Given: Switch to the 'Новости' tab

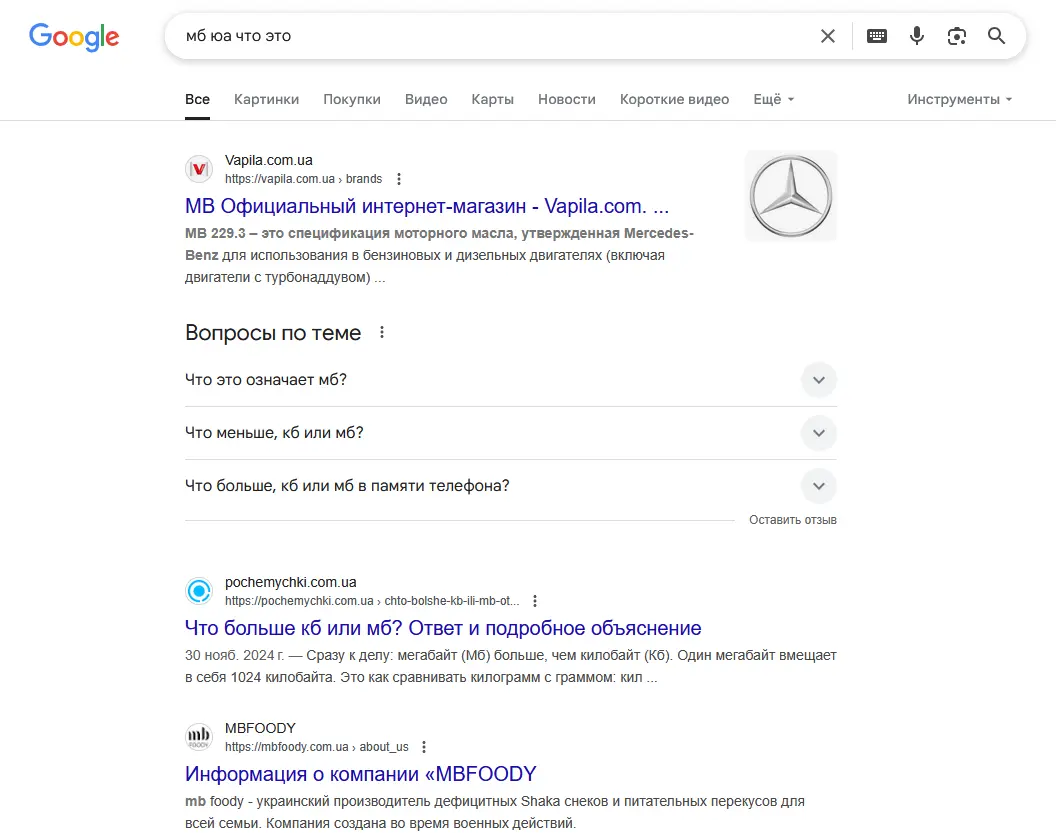Looking at the screenshot, I should 566,100.
